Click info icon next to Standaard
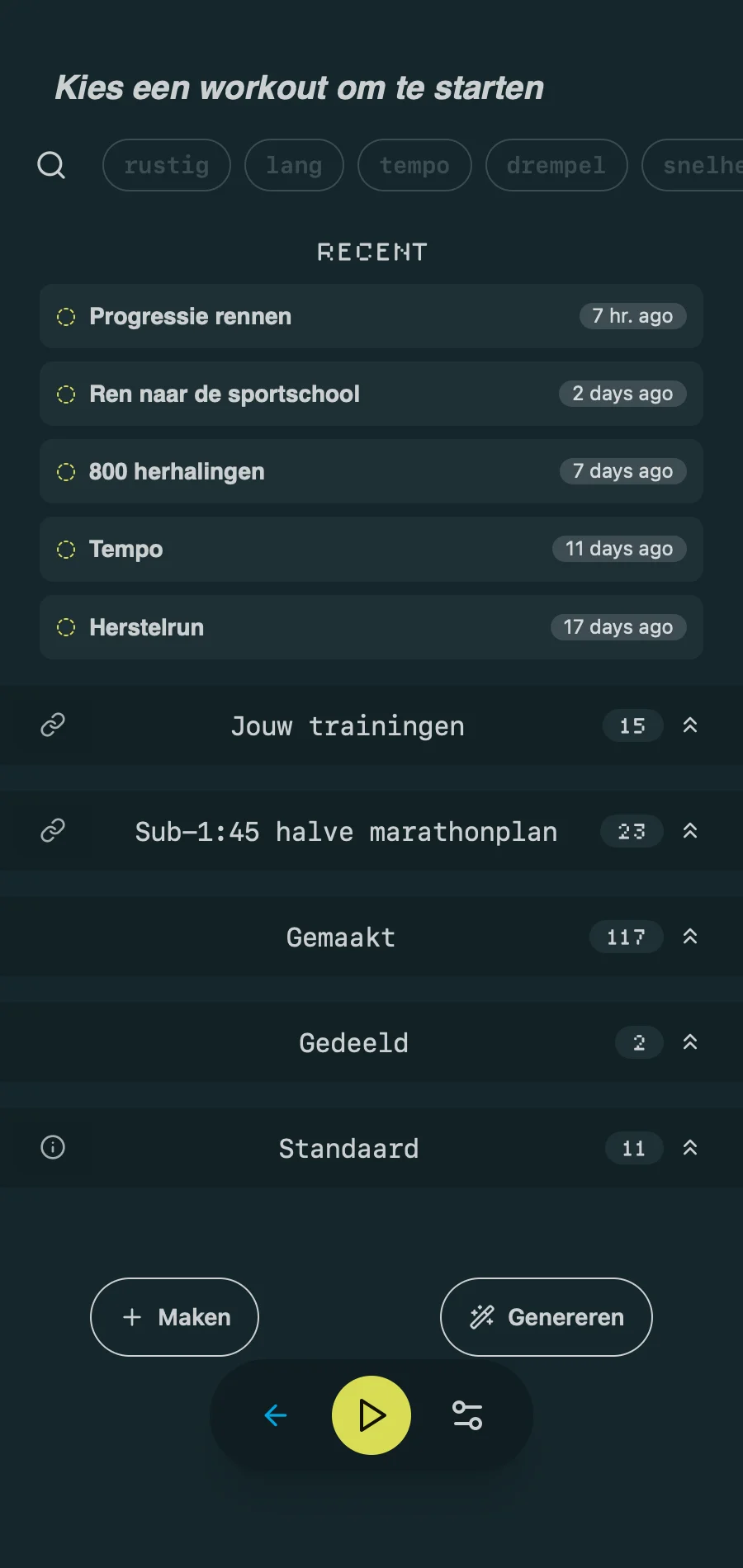This screenshot has width=743, height=1568. point(53,1147)
